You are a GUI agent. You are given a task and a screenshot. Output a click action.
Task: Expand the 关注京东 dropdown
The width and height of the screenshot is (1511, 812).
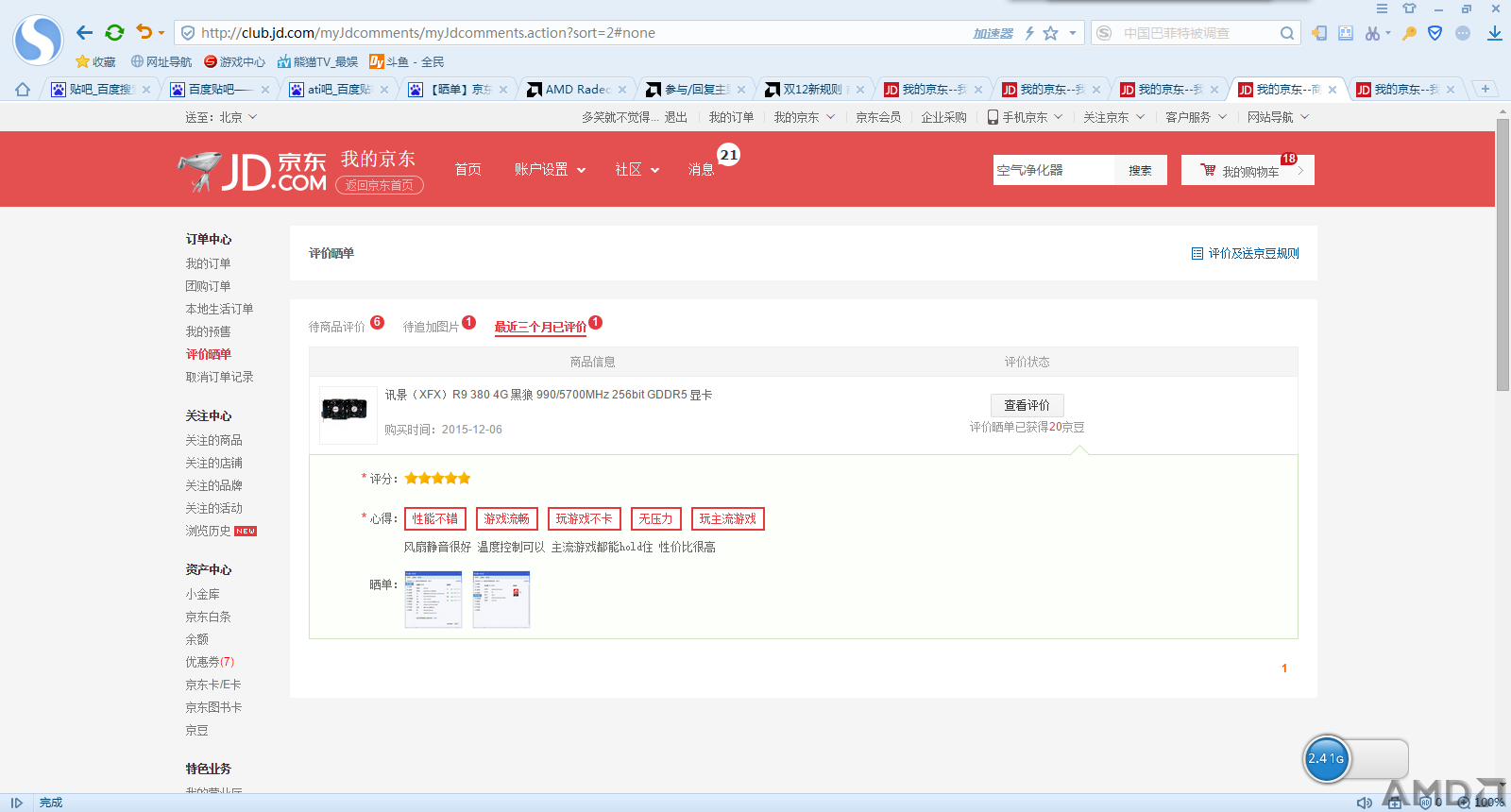1114,117
